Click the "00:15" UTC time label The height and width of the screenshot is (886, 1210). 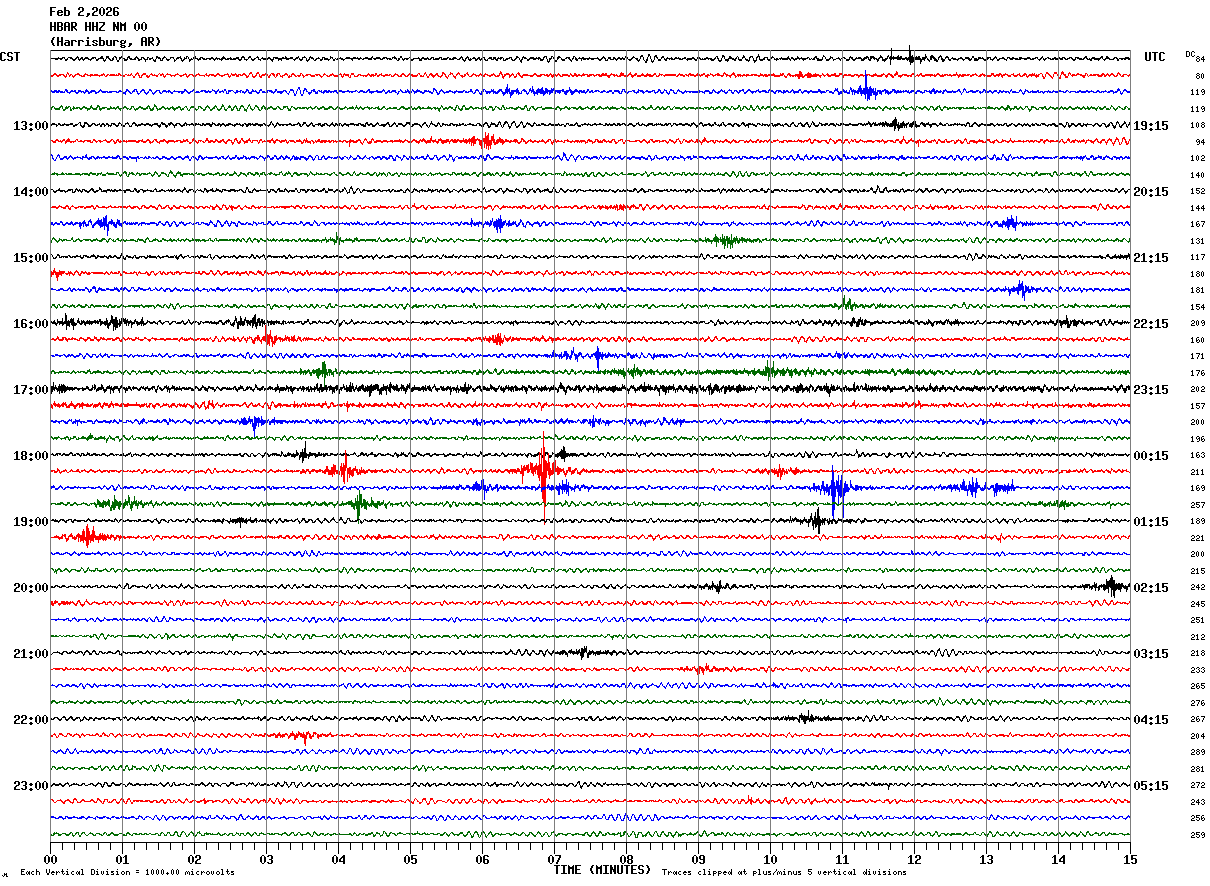pyautogui.click(x=1151, y=456)
